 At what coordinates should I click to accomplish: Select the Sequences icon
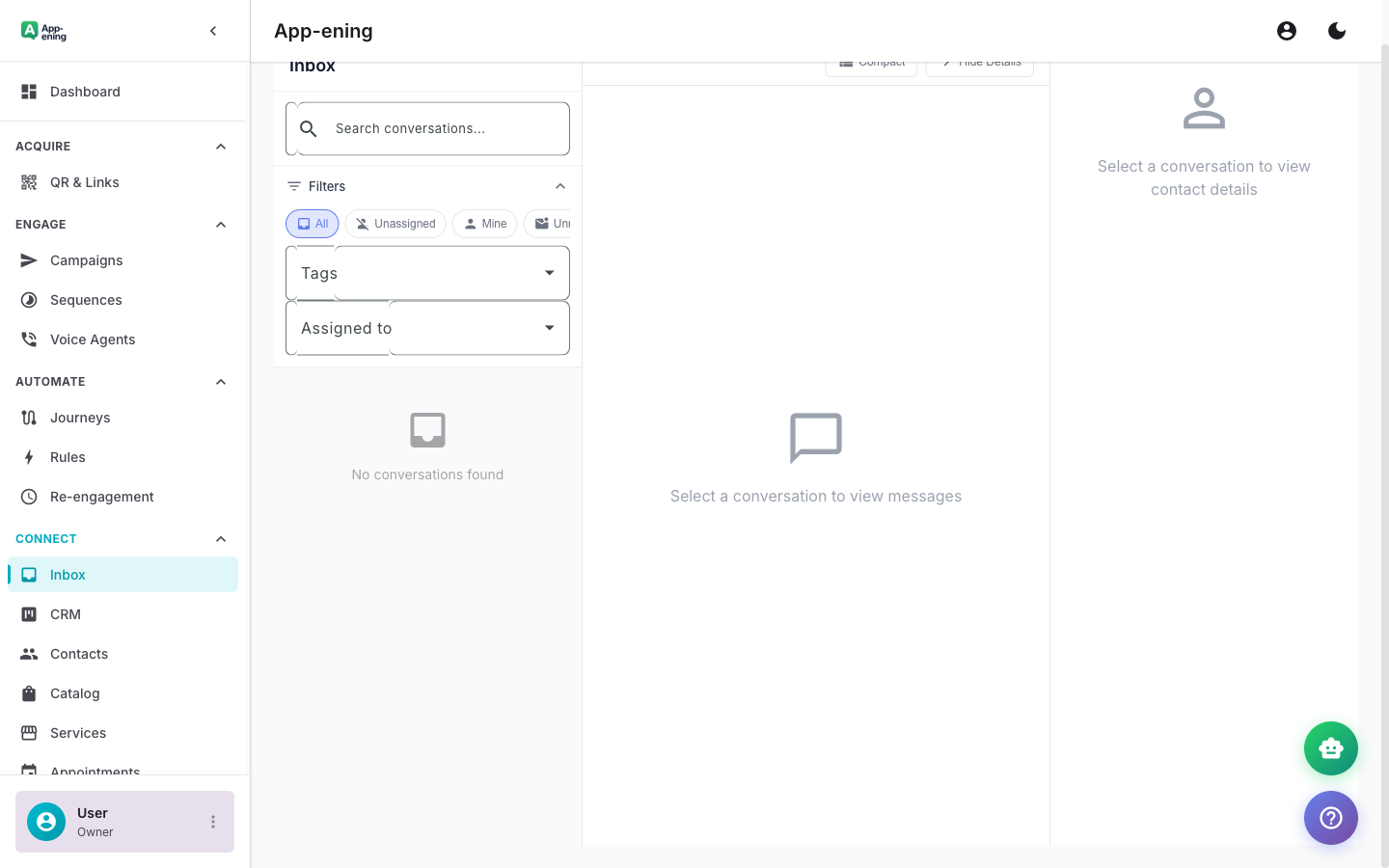[x=28, y=300]
